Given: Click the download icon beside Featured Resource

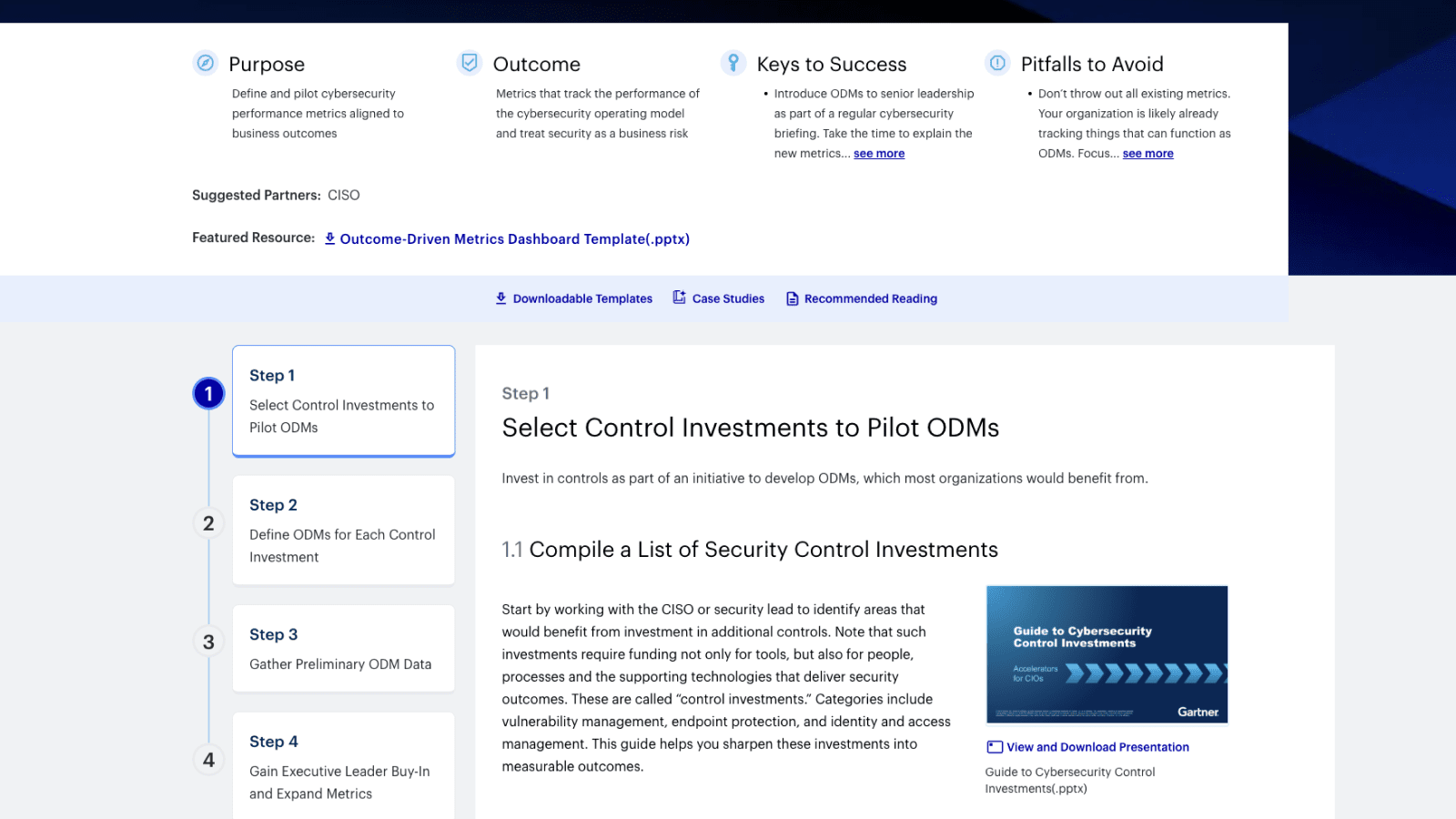Looking at the screenshot, I should tap(329, 238).
